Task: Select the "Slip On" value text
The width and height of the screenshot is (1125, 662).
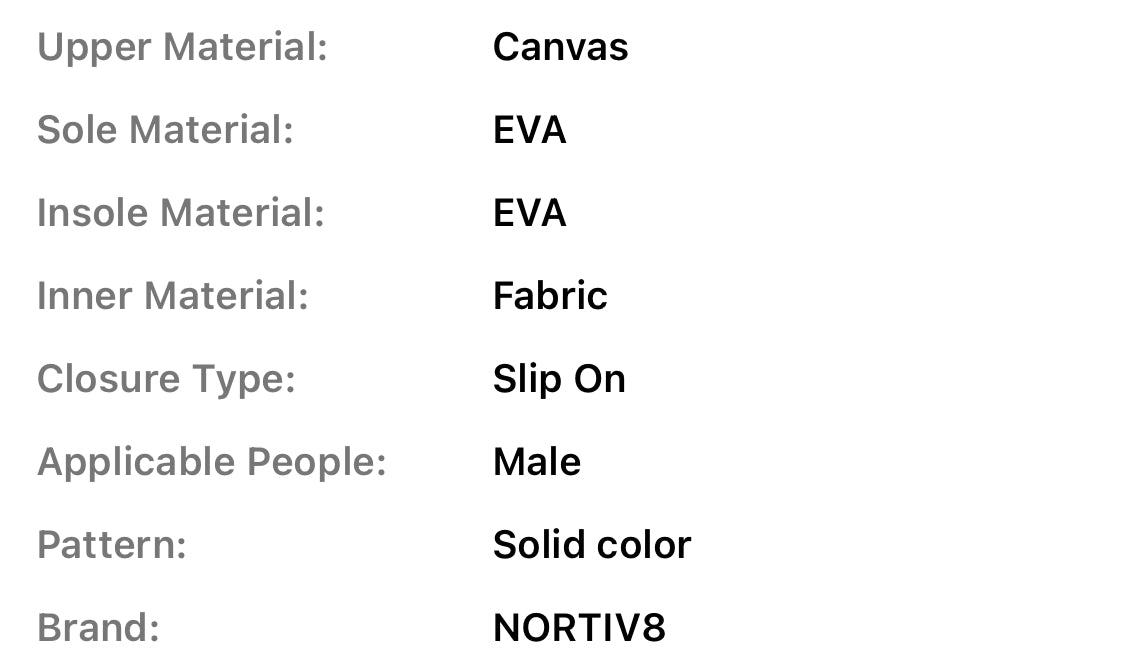Action: coord(559,379)
